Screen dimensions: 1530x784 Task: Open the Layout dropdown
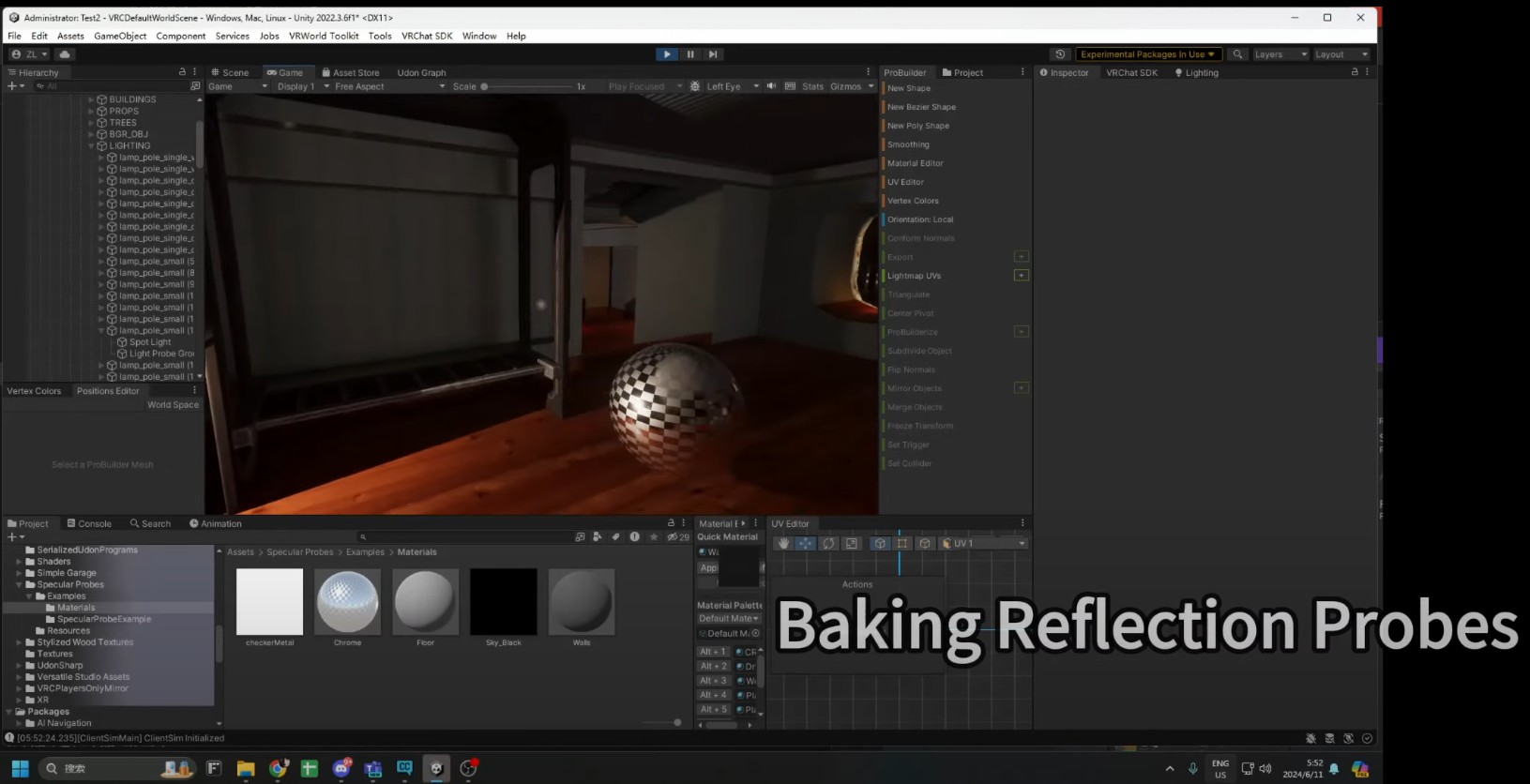(1341, 54)
